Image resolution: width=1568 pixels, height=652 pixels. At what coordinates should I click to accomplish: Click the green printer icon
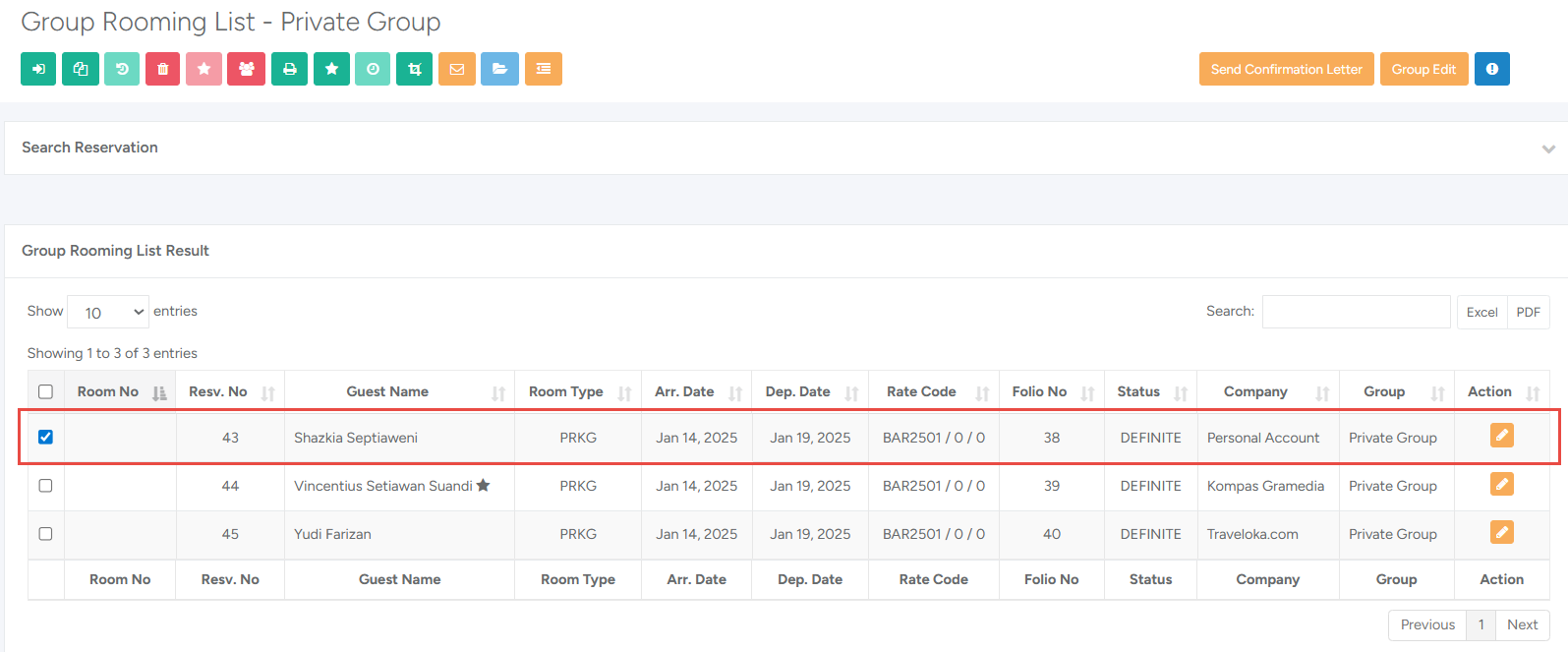[x=289, y=69]
